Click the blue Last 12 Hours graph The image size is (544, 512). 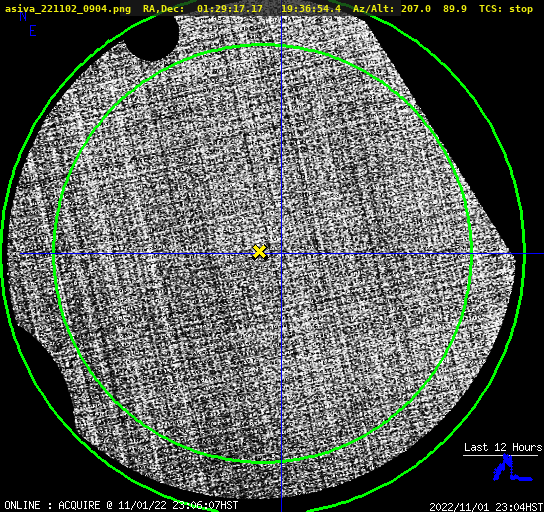[512, 468]
